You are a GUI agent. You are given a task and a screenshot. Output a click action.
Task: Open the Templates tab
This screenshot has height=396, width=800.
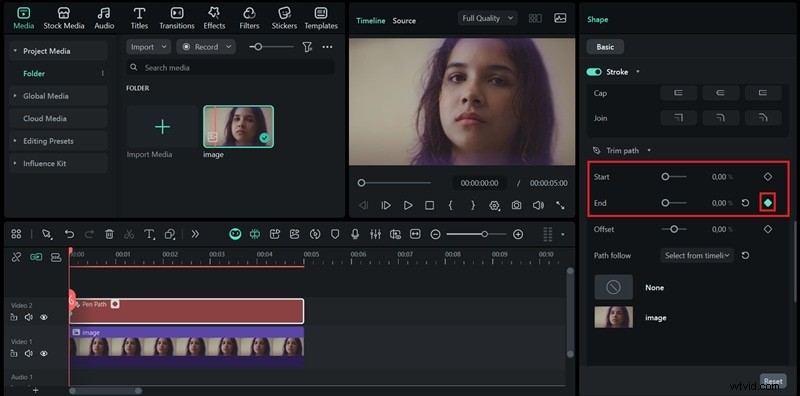[321, 18]
